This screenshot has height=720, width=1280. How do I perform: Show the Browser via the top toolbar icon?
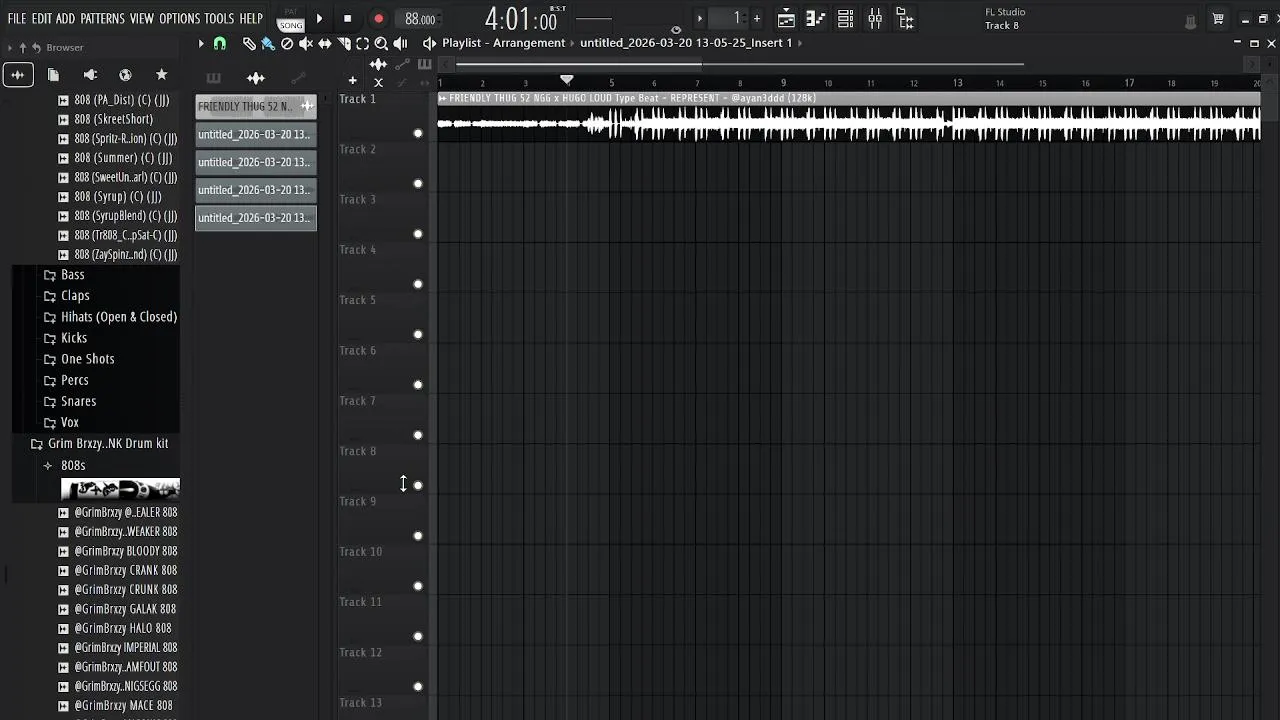click(x=905, y=18)
